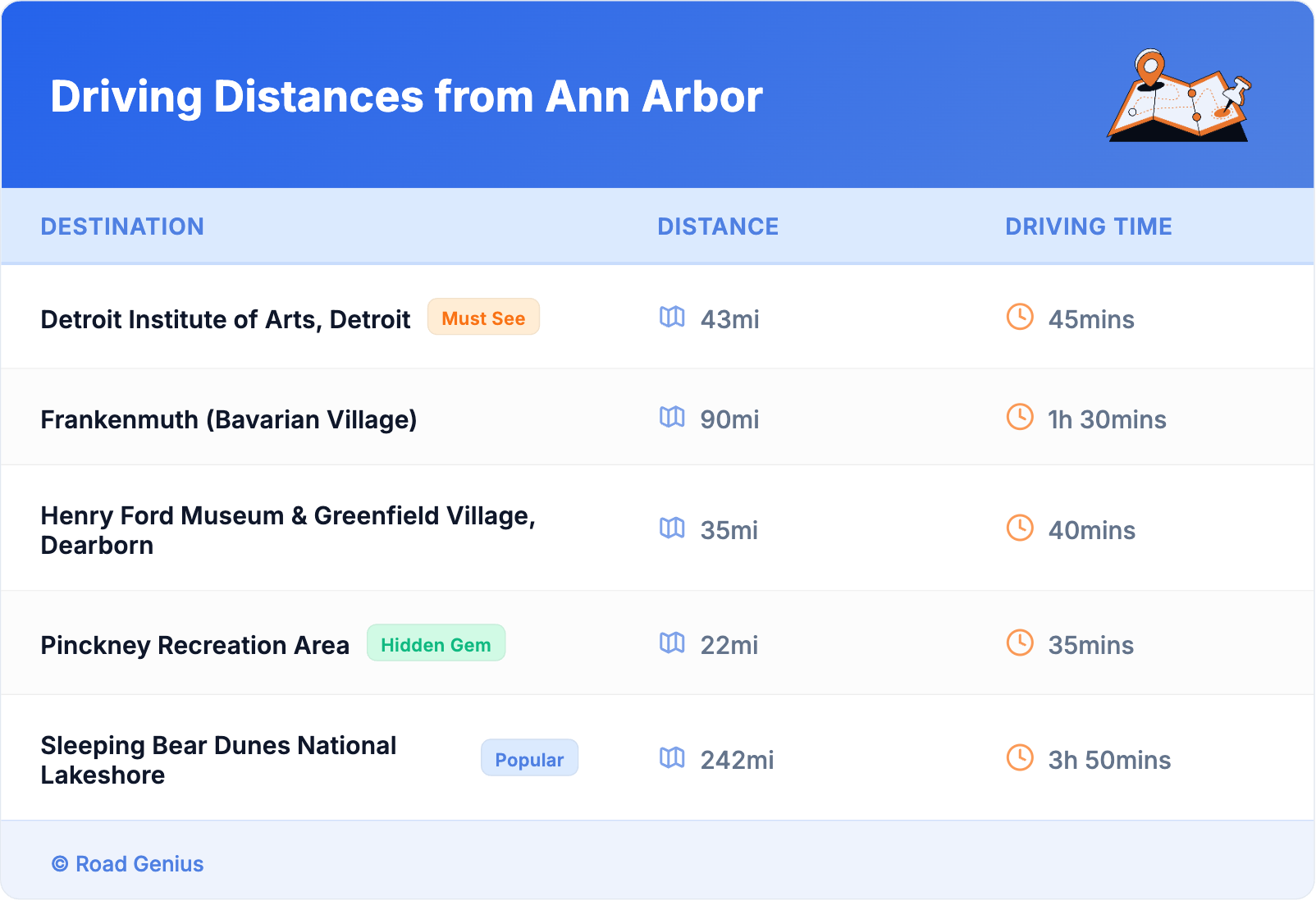Click the Driving Time column header
This screenshot has height=901, width=1316.
click(1088, 226)
